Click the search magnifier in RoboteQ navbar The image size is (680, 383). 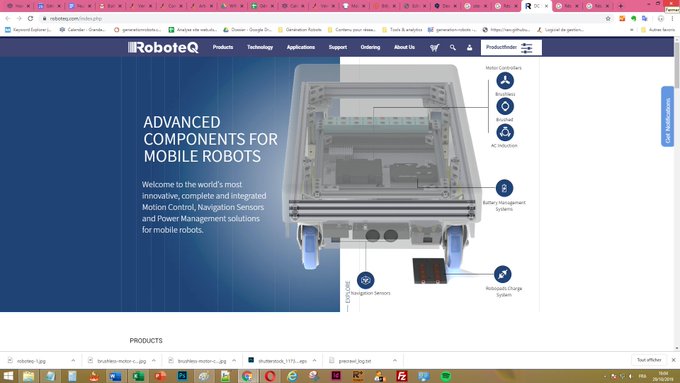point(453,48)
